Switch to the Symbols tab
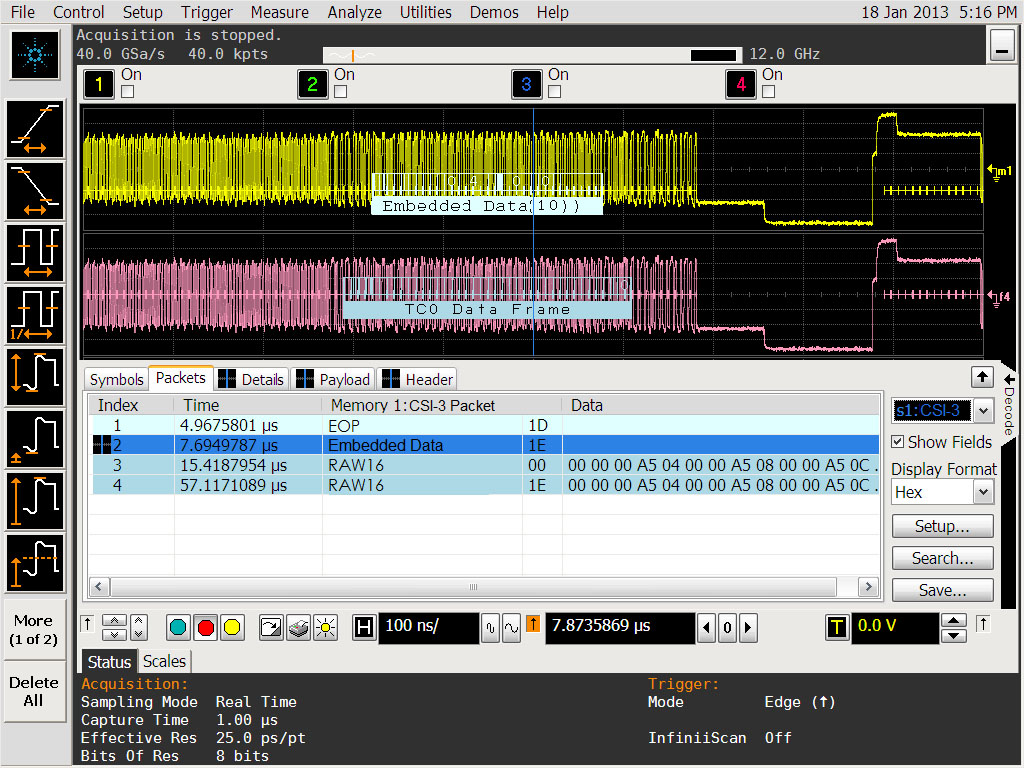Viewport: 1024px width, 768px height. tap(117, 379)
